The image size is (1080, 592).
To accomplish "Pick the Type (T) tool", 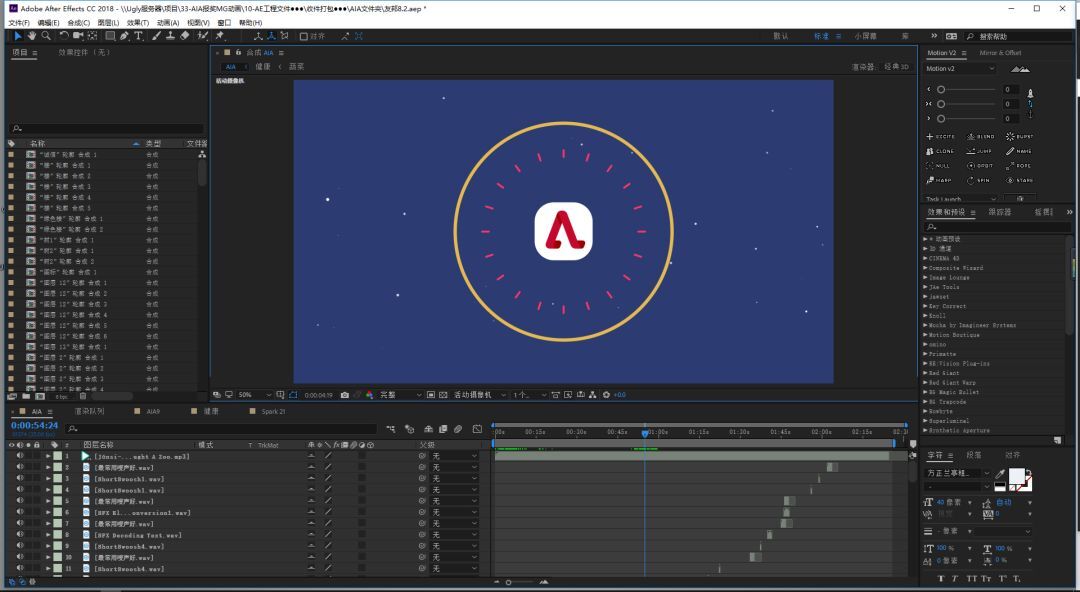I will (x=138, y=36).
